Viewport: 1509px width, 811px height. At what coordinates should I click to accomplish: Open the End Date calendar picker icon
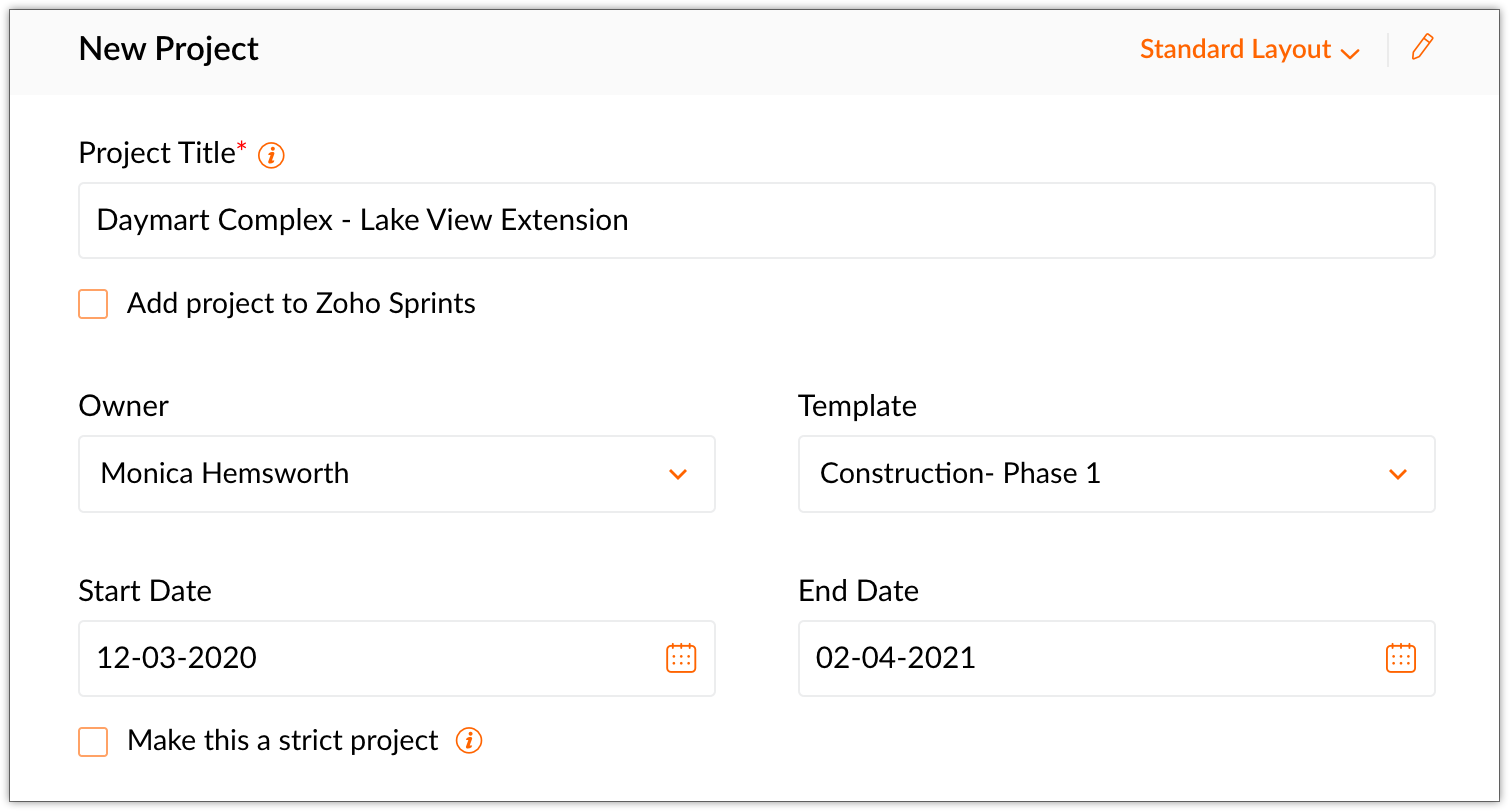coord(1400,658)
